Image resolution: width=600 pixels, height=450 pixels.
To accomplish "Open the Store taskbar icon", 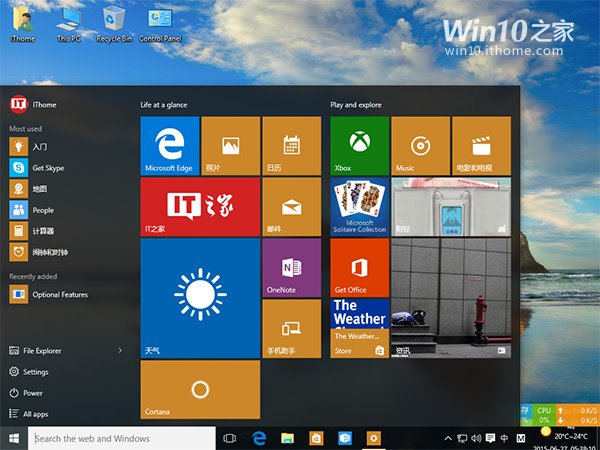I will pyautogui.click(x=316, y=438).
